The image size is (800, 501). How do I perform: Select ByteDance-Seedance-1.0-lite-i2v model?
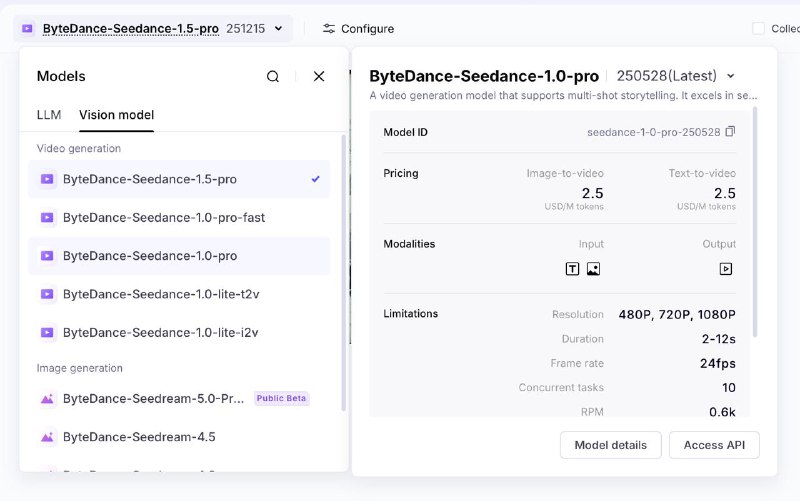(x=179, y=333)
